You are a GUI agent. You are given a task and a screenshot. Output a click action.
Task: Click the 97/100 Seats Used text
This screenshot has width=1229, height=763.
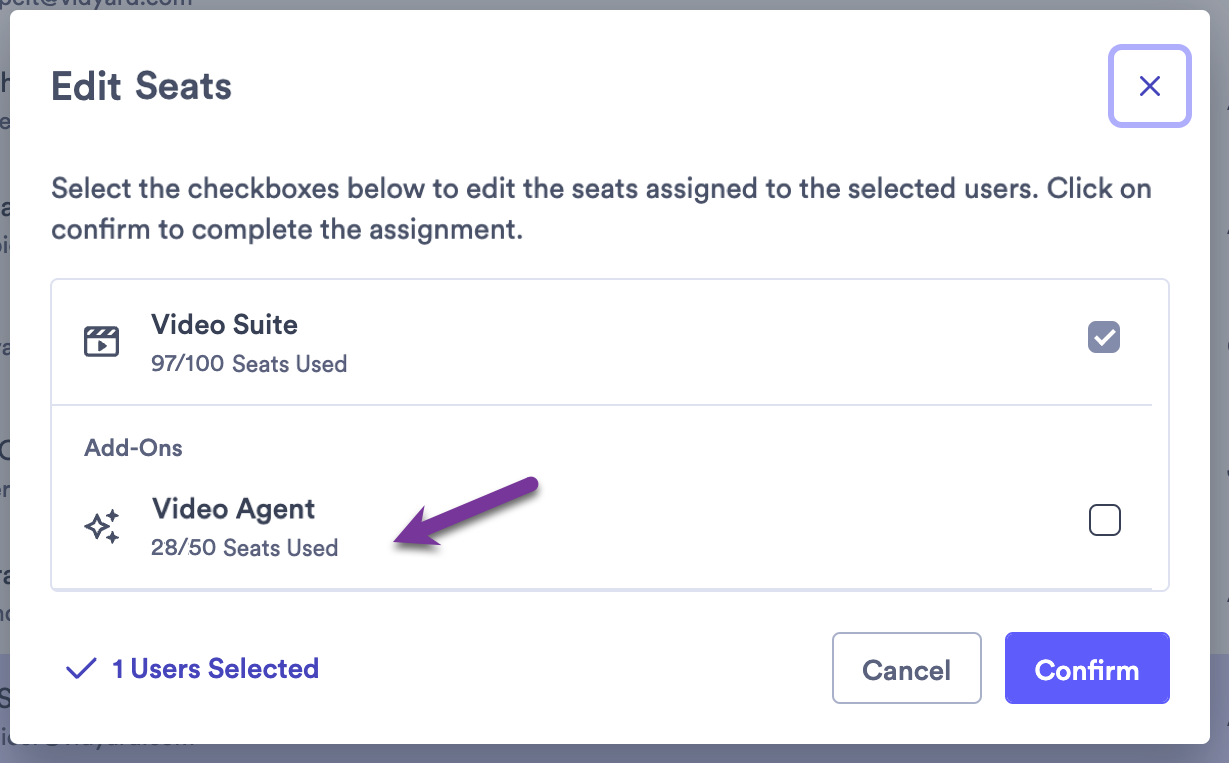tap(248, 364)
